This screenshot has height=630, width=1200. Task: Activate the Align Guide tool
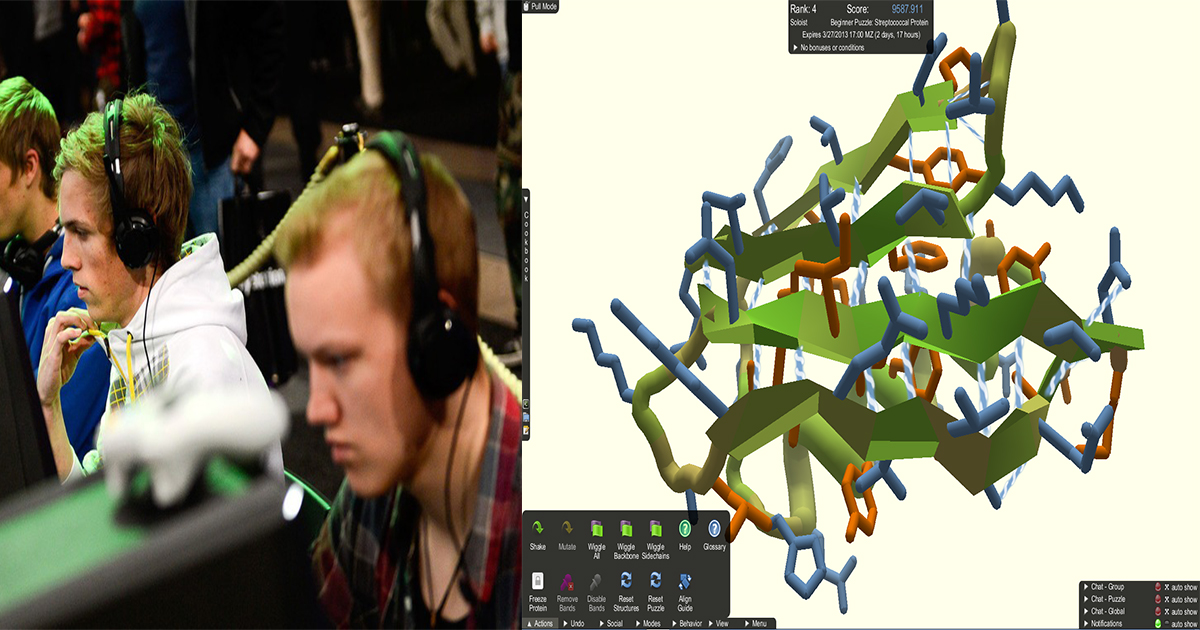(685, 581)
